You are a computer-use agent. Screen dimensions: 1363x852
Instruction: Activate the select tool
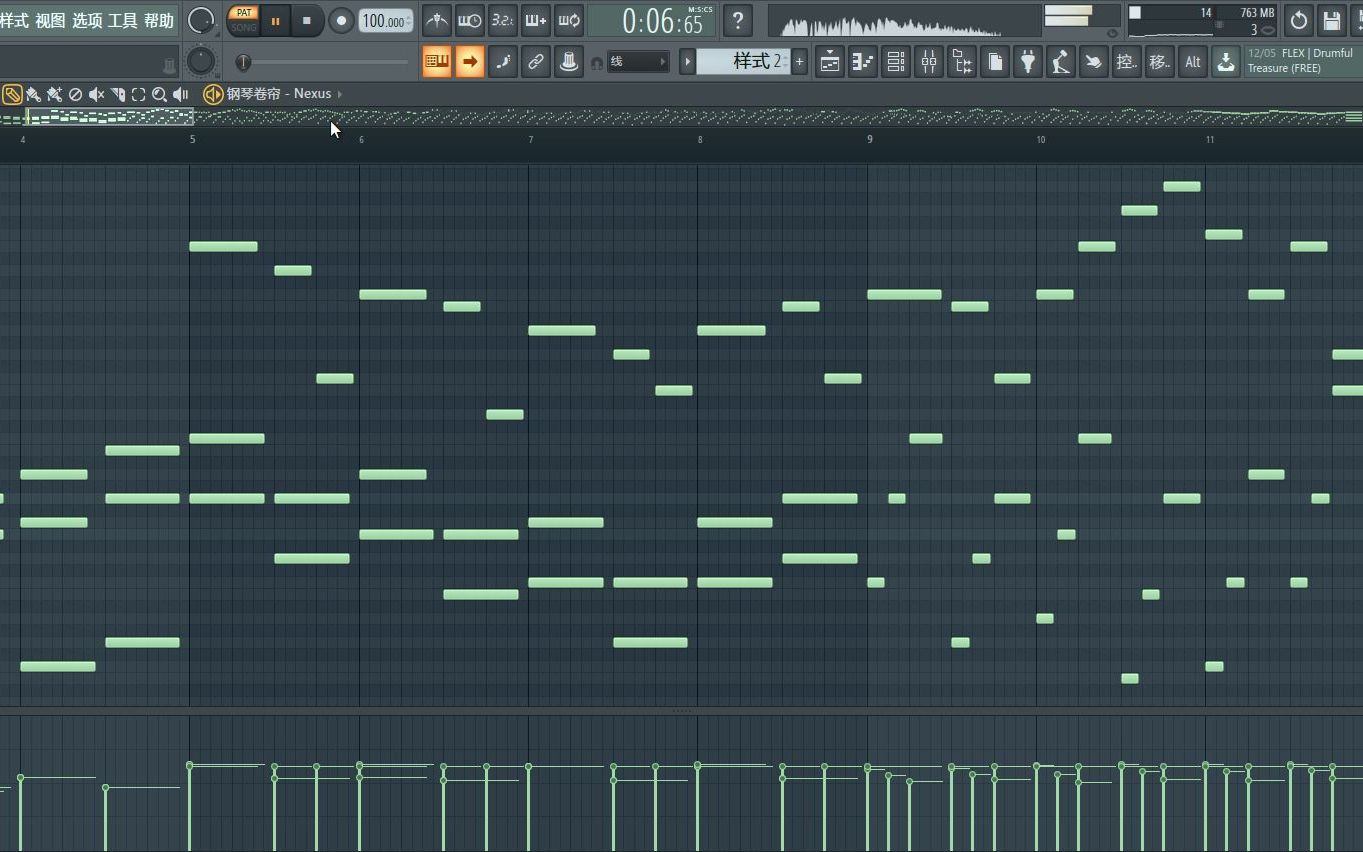click(x=138, y=94)
